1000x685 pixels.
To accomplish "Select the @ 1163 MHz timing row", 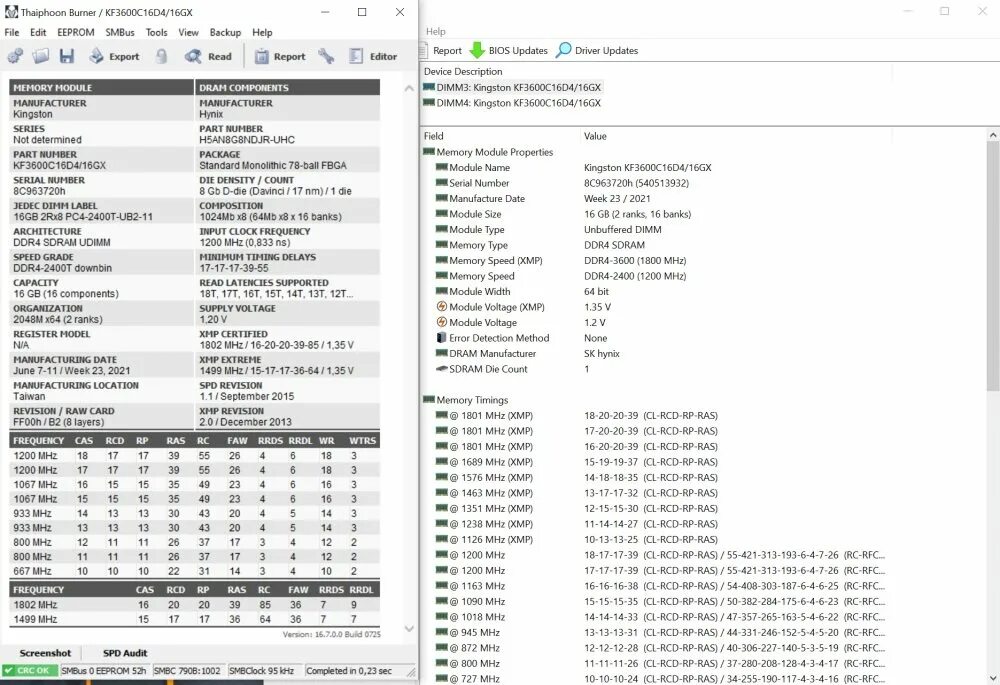I will tap(660, 586).
